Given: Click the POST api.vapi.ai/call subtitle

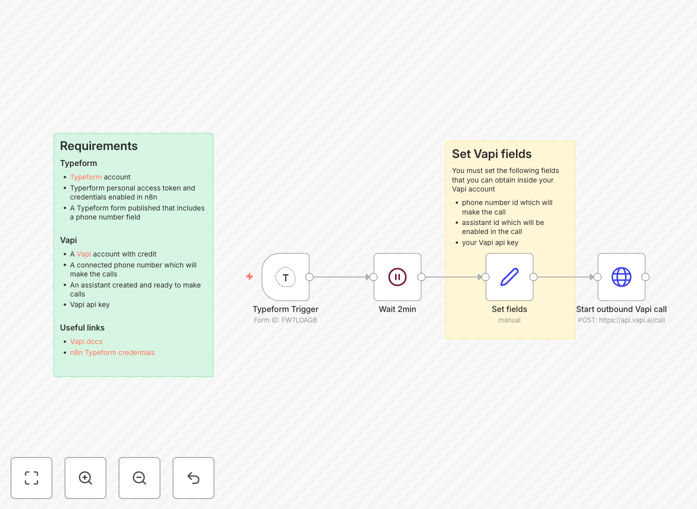Looking at the screenshot, I should (621, 320).
